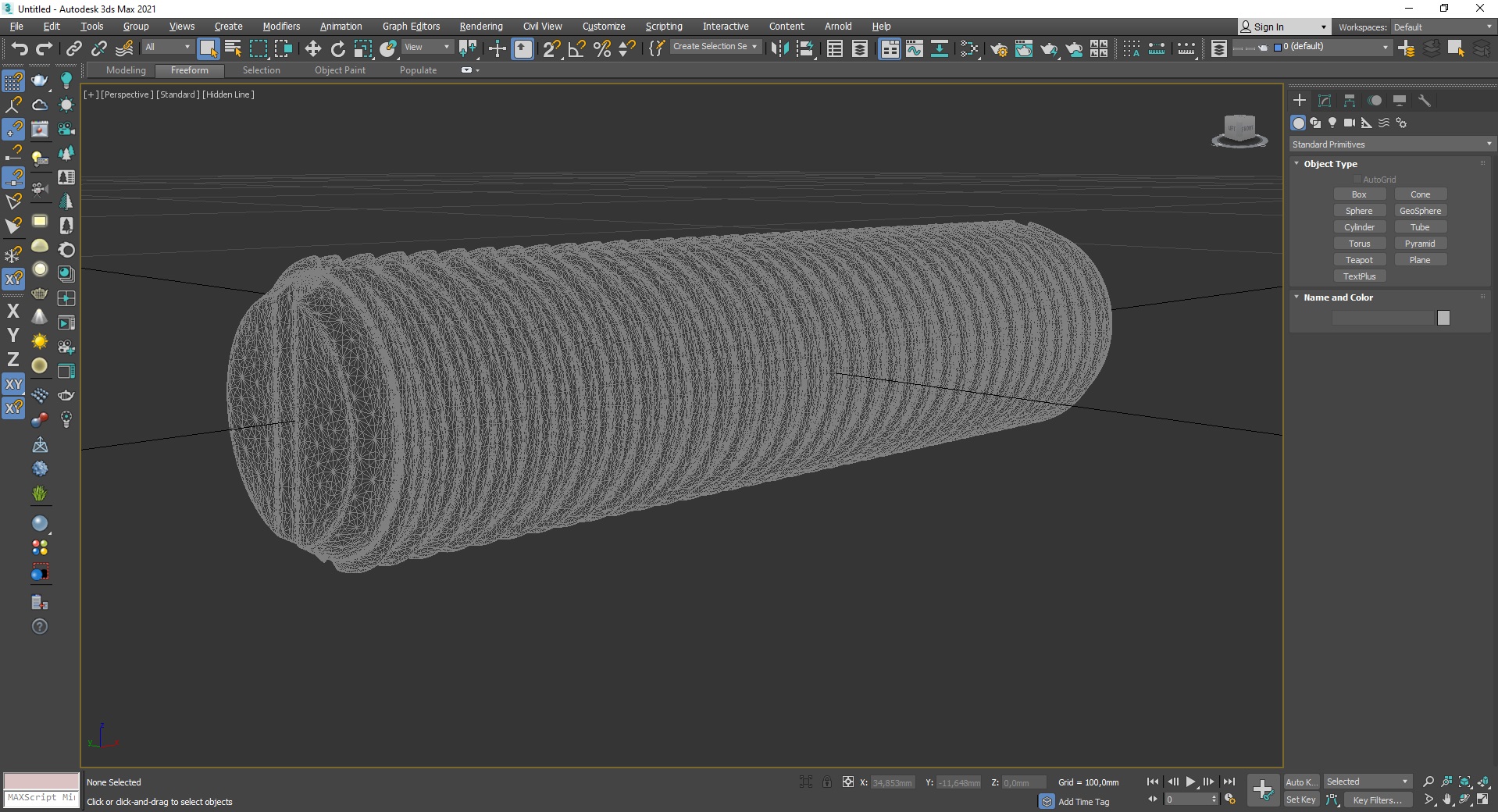Click the Redo arrow icon
The width and height of the screenshot is (1498, 812).
click(x=45, y=48)
